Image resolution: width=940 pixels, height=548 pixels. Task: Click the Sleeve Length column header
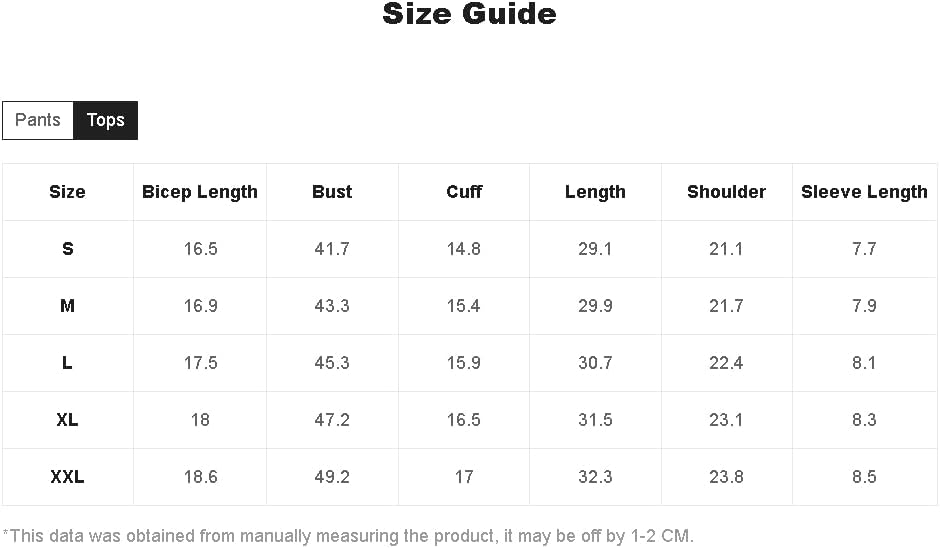864,192
